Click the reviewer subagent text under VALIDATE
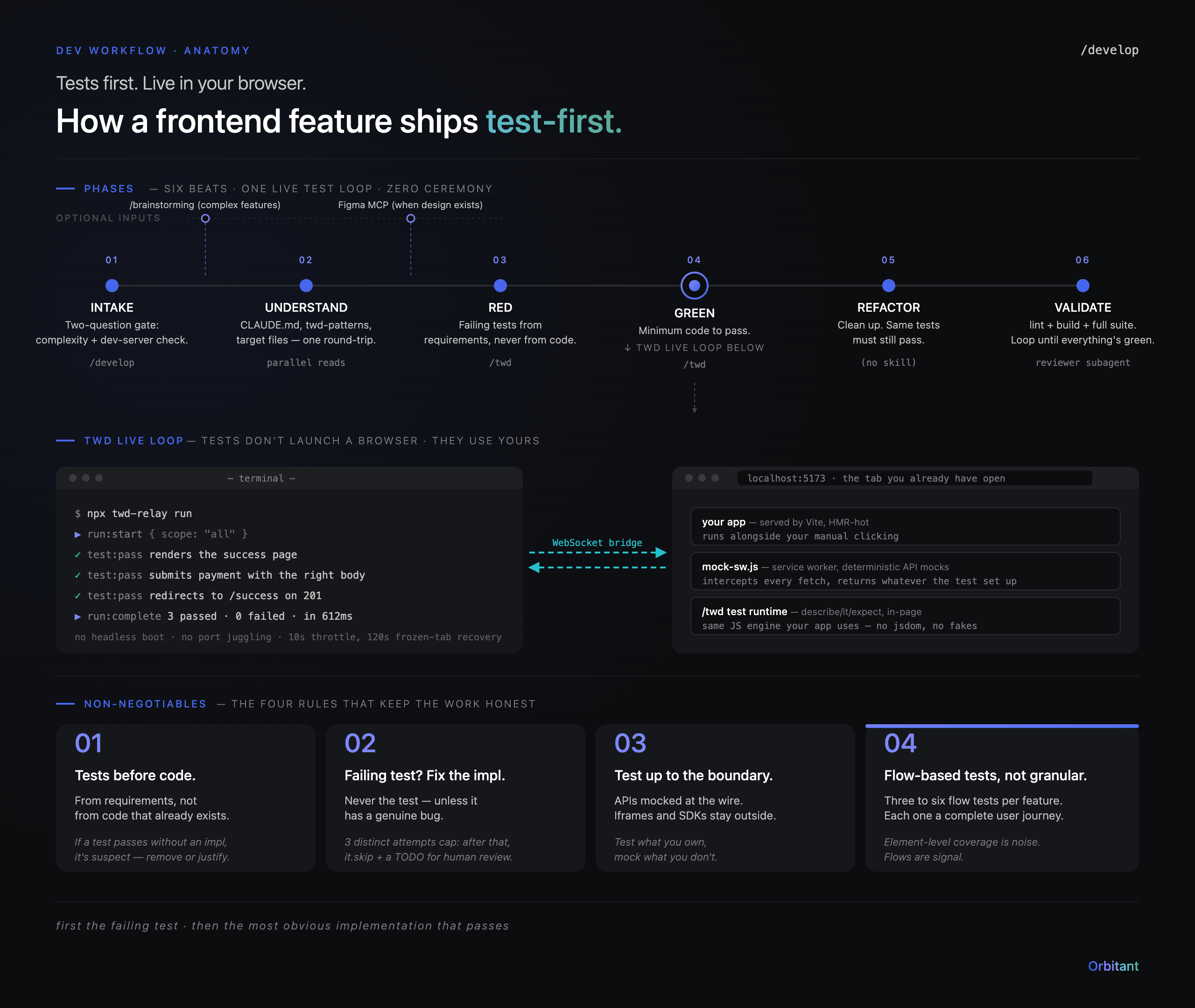 [1083, 362]
